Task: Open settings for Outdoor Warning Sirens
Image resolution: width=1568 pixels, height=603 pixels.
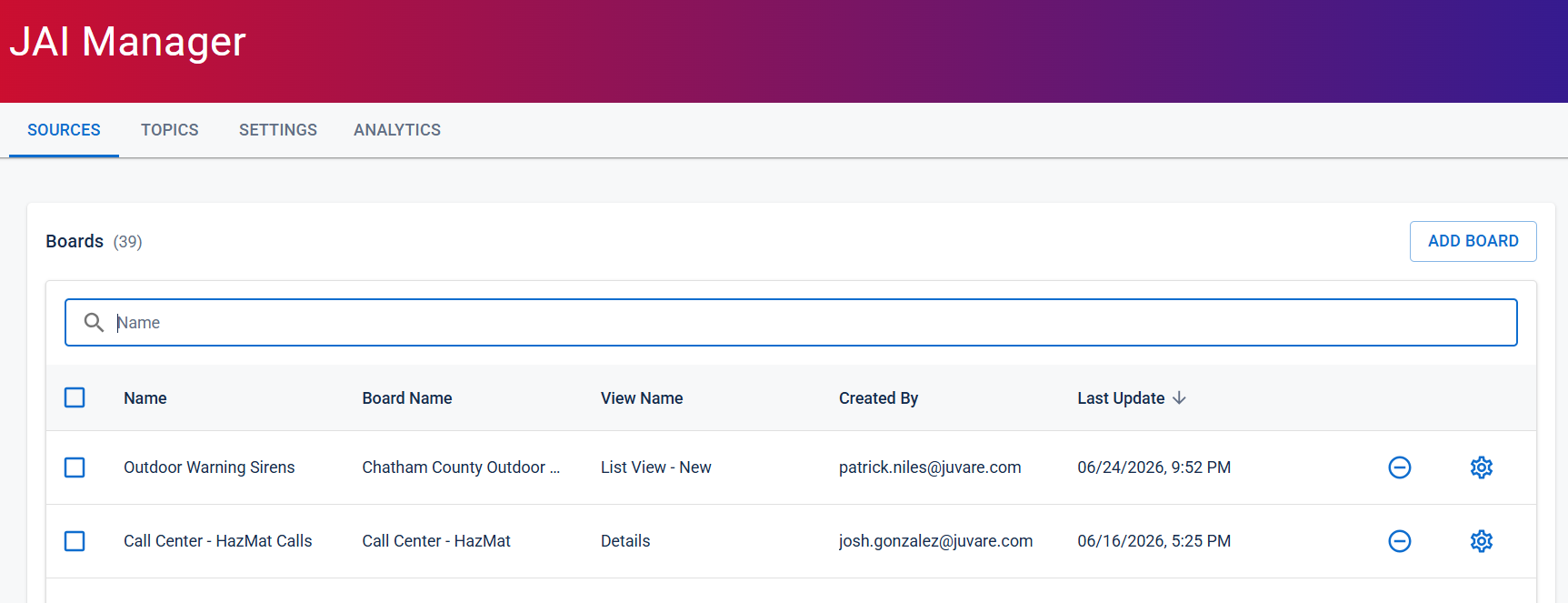Action: (1482, 467)
